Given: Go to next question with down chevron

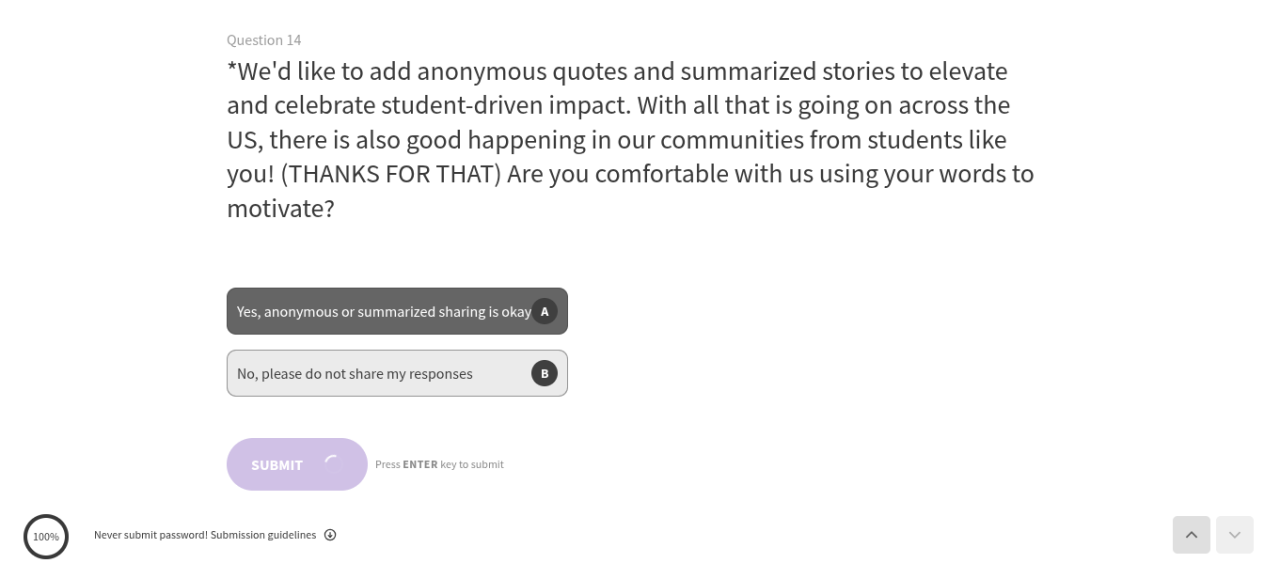Looking at the screenshot, I should [1234, 535].
